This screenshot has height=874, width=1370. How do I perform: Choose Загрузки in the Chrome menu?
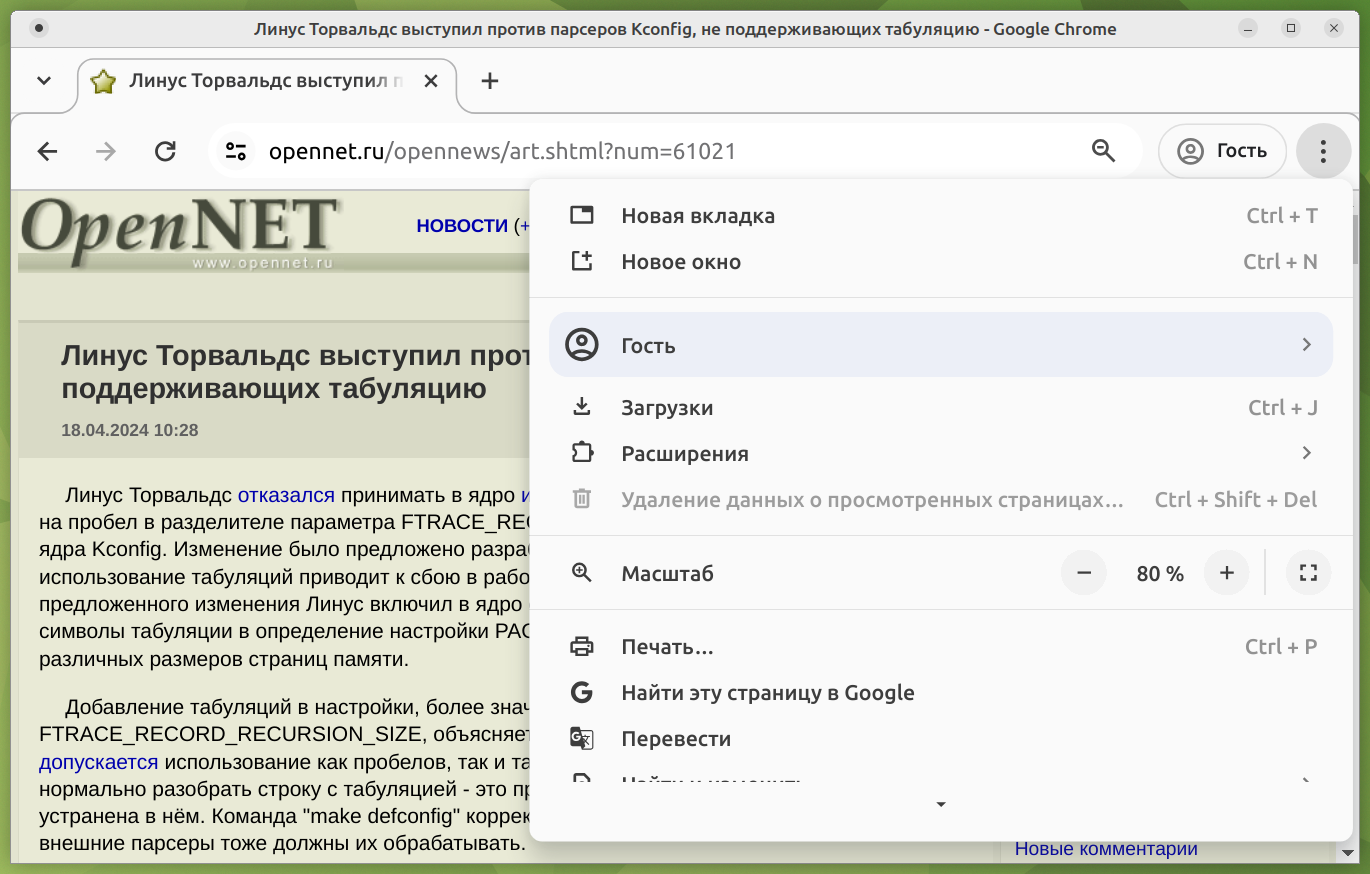click(x=667, y=408)
